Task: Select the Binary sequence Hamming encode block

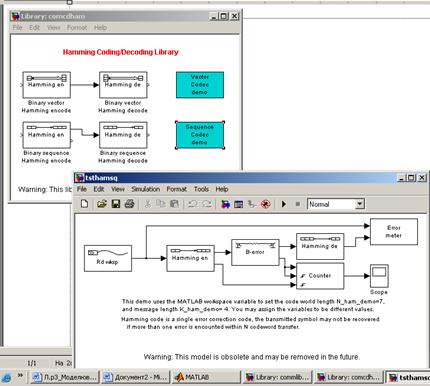Action: click(x=46, y=135)
